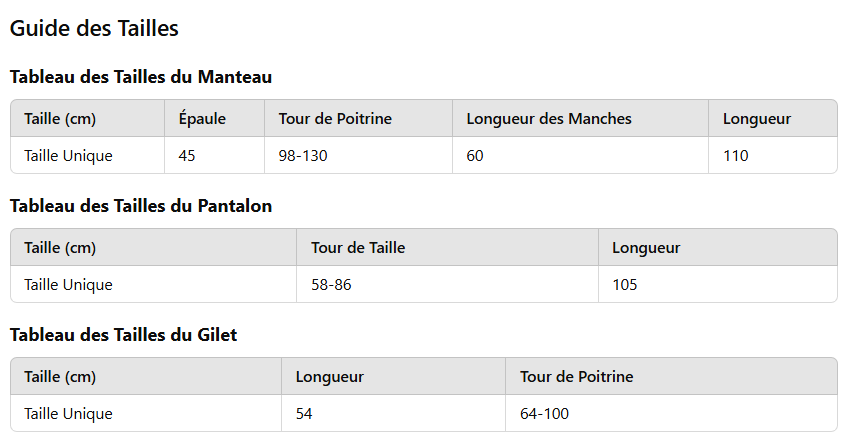The height and width of the screenshot is (440, 842).
Task: Click the 98-130 chest measurement cell
Action: pyautogui.click(x=358, y=155)
